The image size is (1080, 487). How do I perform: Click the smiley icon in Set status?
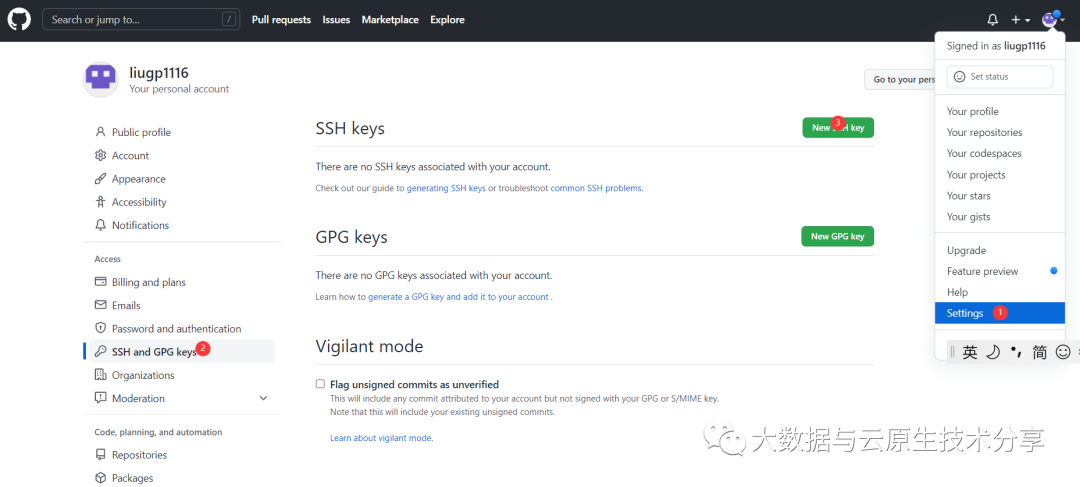tap(959, 77)
